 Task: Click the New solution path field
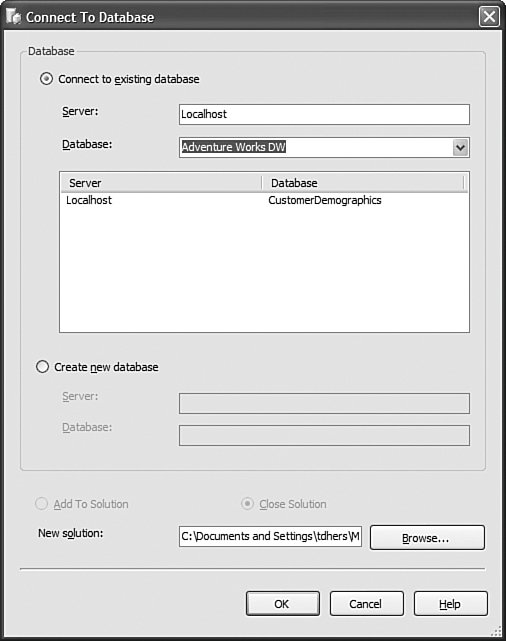[x=270, y=536]
